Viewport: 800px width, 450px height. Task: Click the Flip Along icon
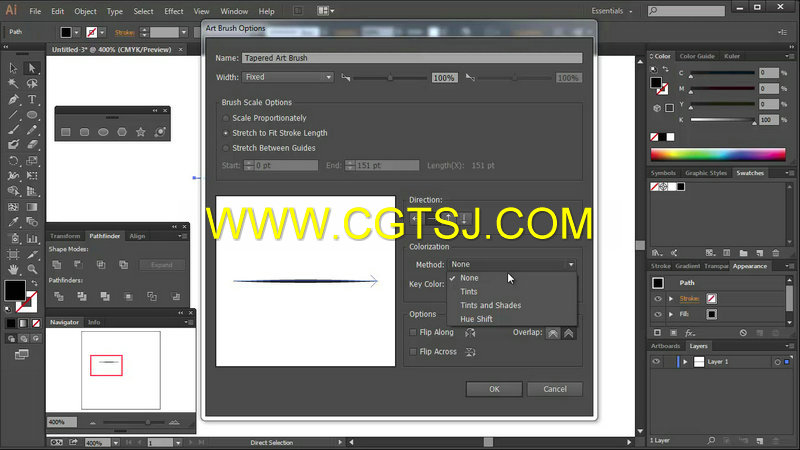(x=470, y=333)
